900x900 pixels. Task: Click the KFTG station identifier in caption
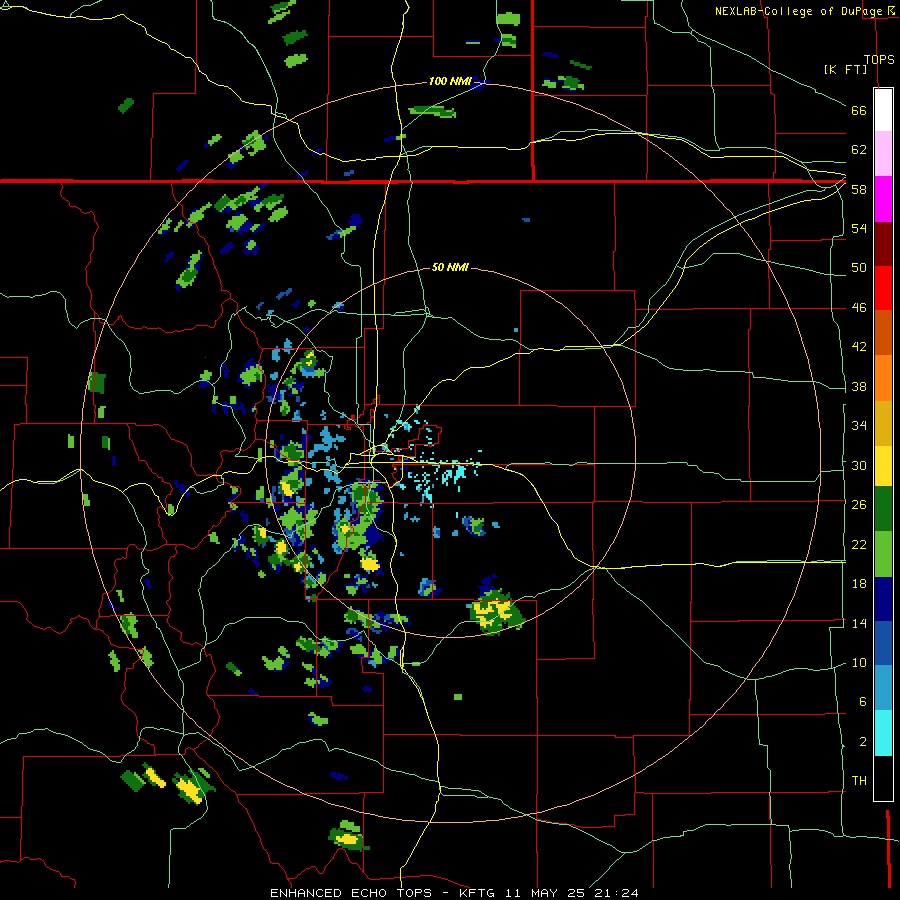point(478,893)
